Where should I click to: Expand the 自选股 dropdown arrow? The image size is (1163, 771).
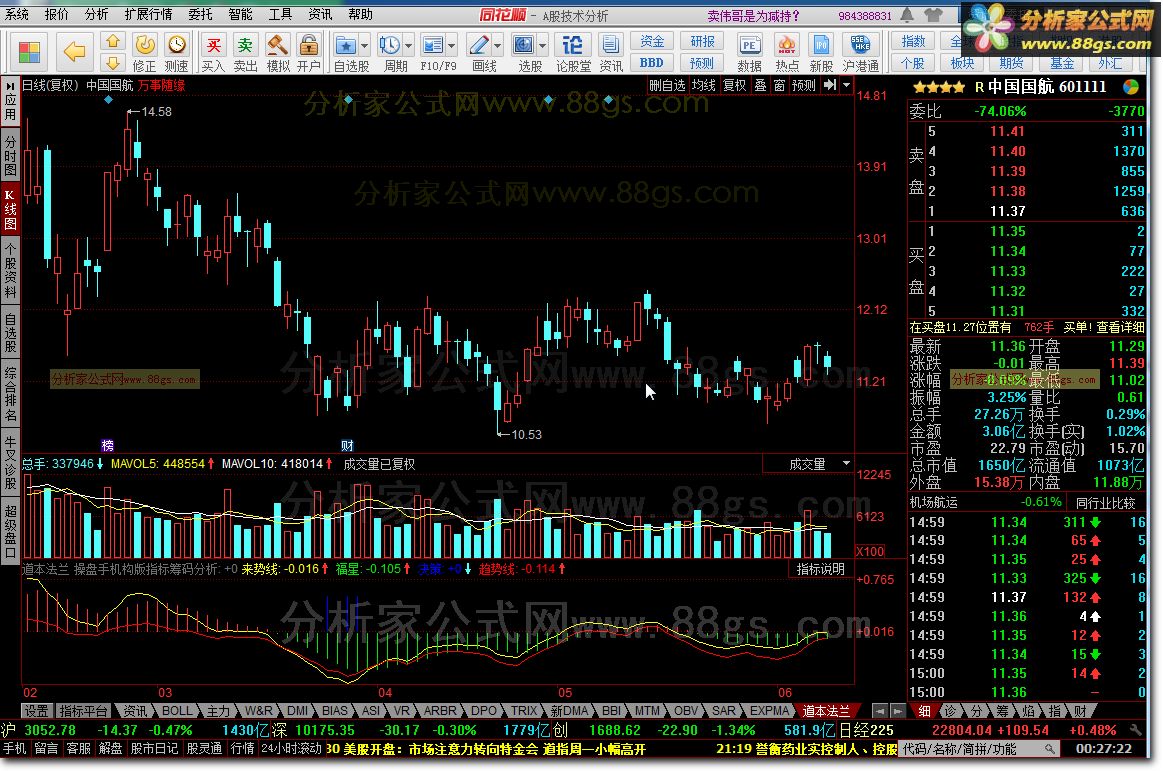(364, 46)
